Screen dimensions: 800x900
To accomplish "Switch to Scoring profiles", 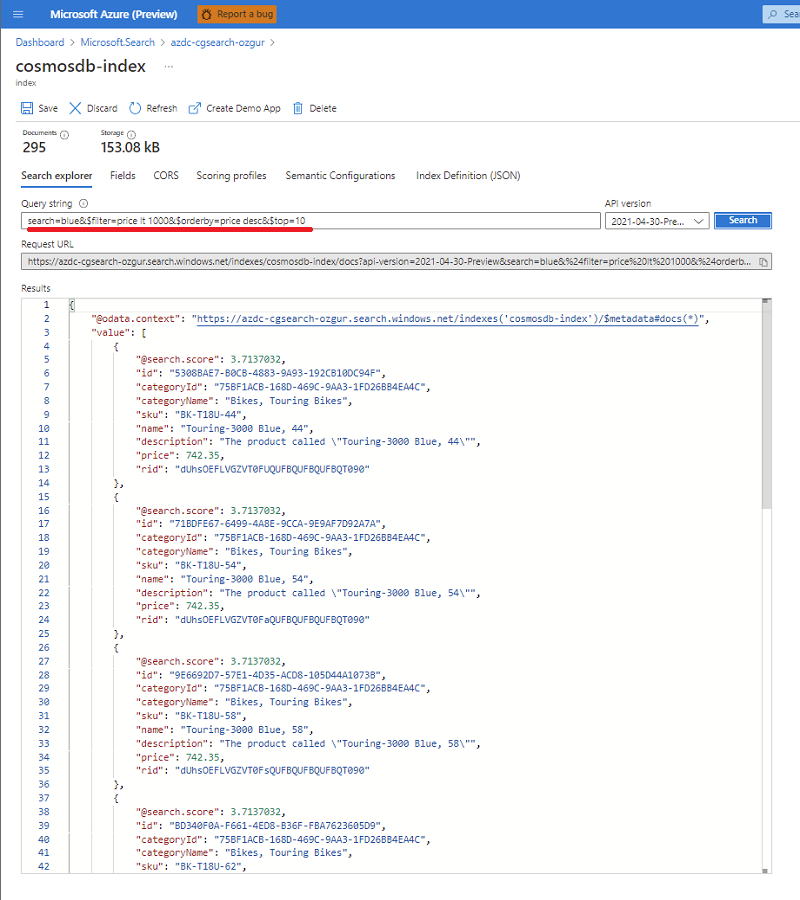I will point(231,175).
